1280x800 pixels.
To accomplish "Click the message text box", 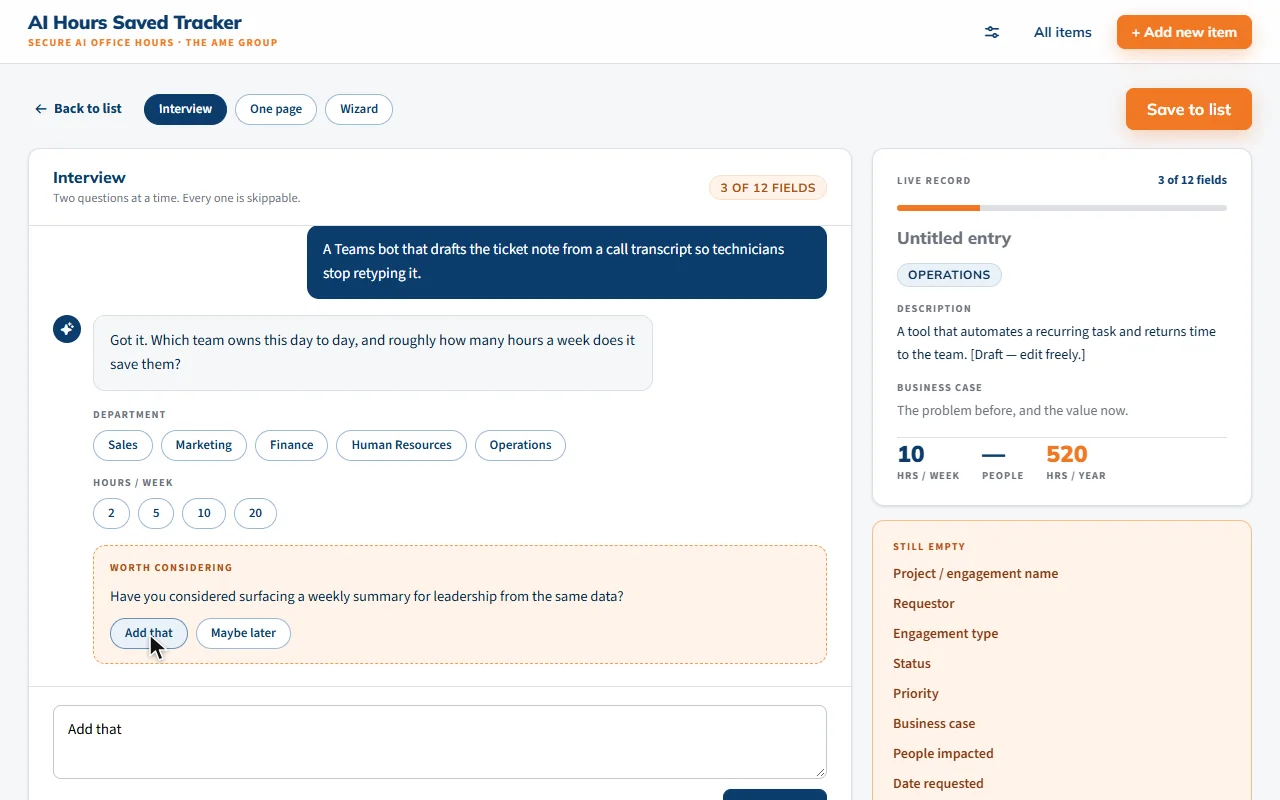I will coord(440,742).
